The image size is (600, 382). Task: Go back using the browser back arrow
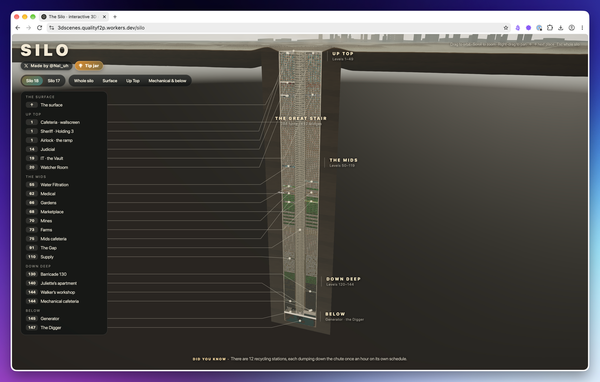pyautogui.click(x=18, y=28)
